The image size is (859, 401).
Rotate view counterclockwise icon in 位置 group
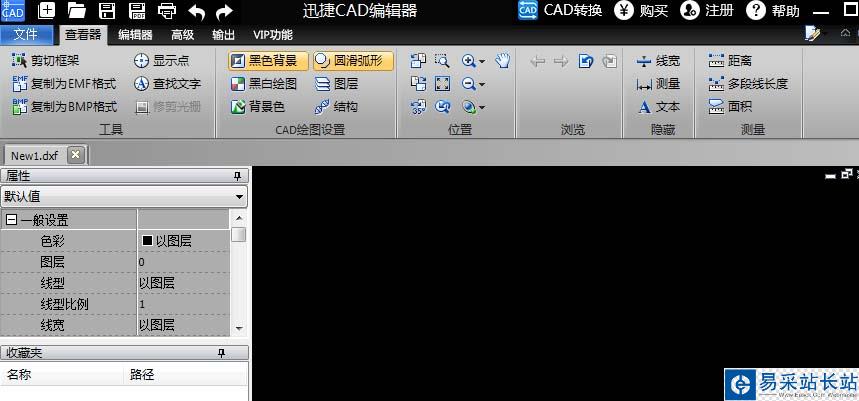click(419, 60)
